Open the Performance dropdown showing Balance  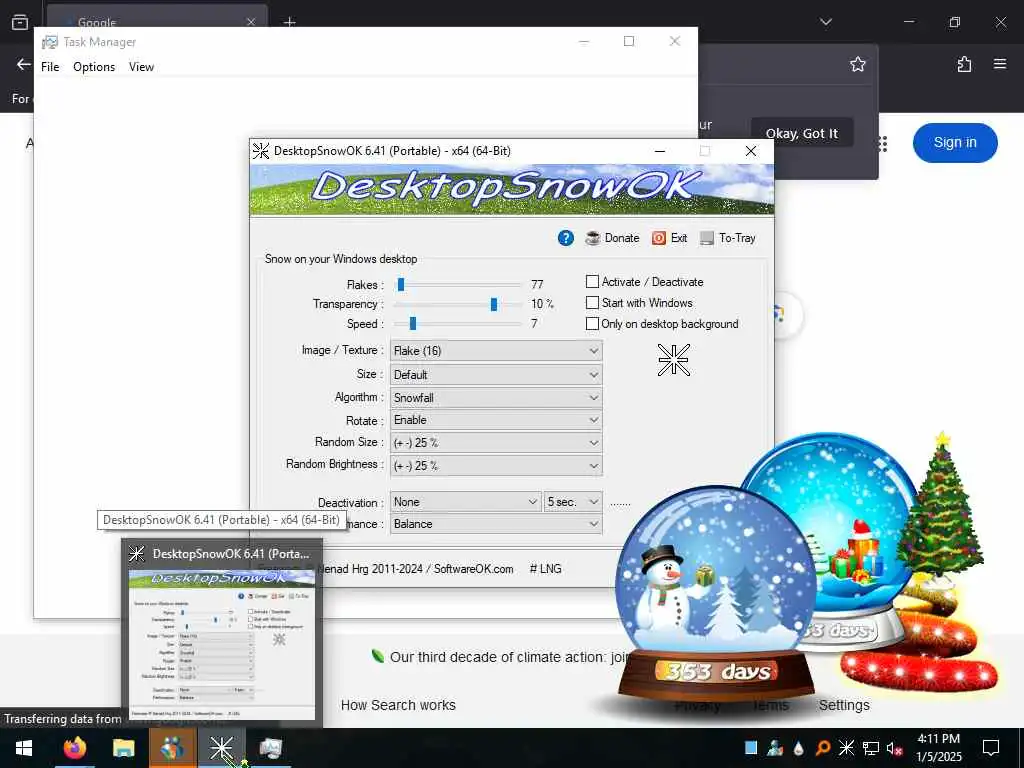click(496, 524)
